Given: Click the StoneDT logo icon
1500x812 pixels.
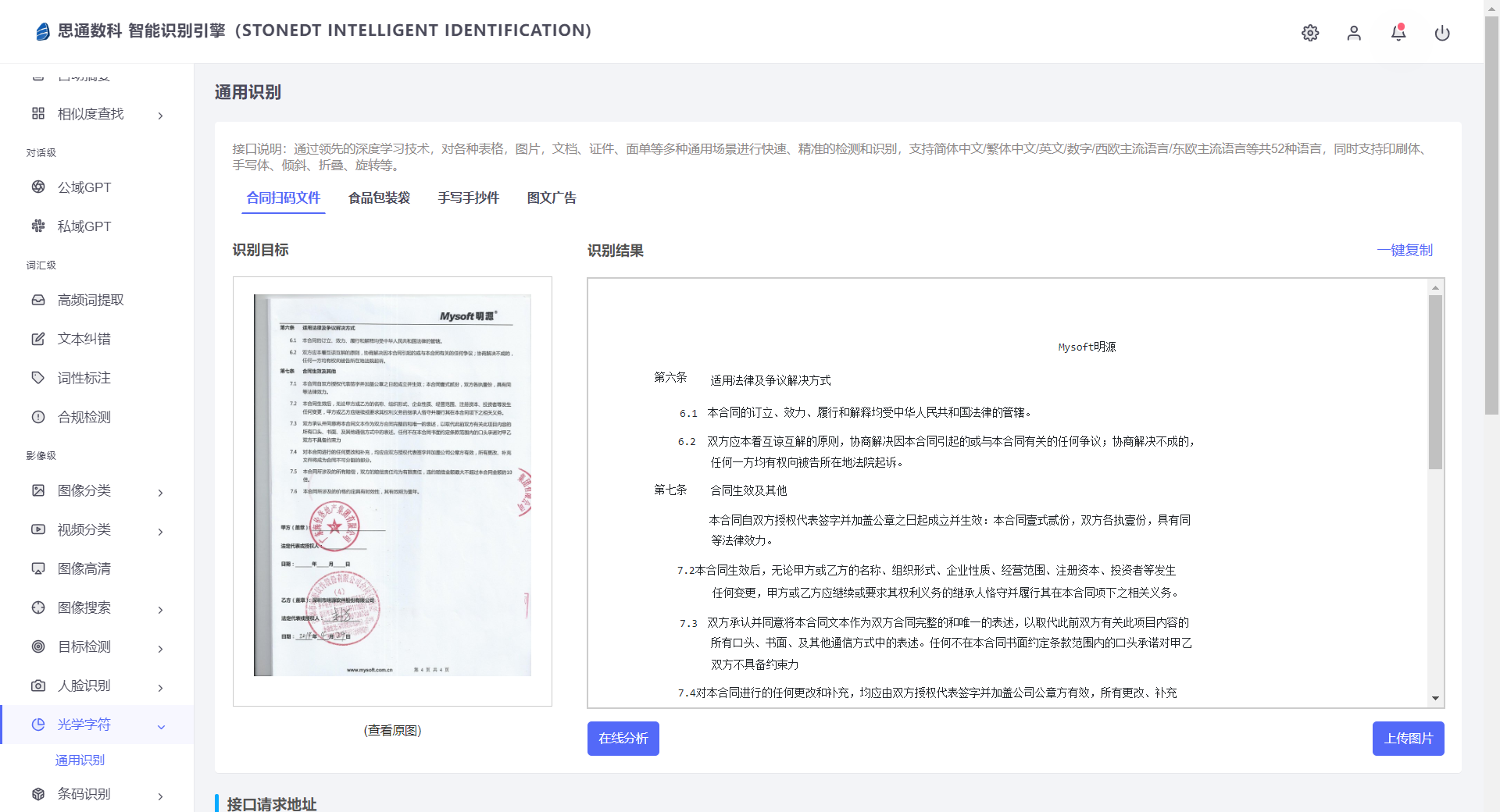Looking at the screenshot, I should 43,31.
